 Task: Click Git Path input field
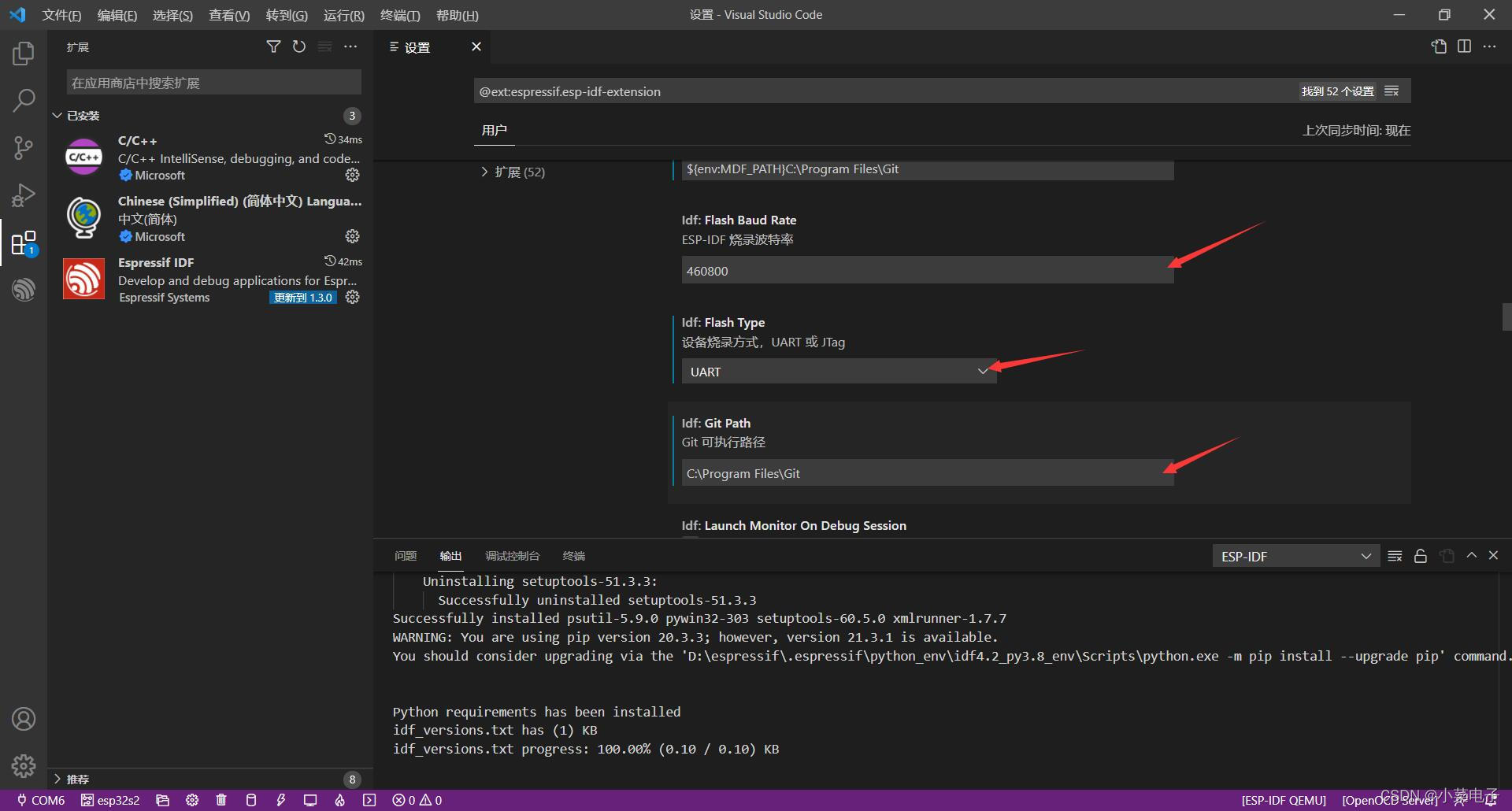click(x=927, y=472)
